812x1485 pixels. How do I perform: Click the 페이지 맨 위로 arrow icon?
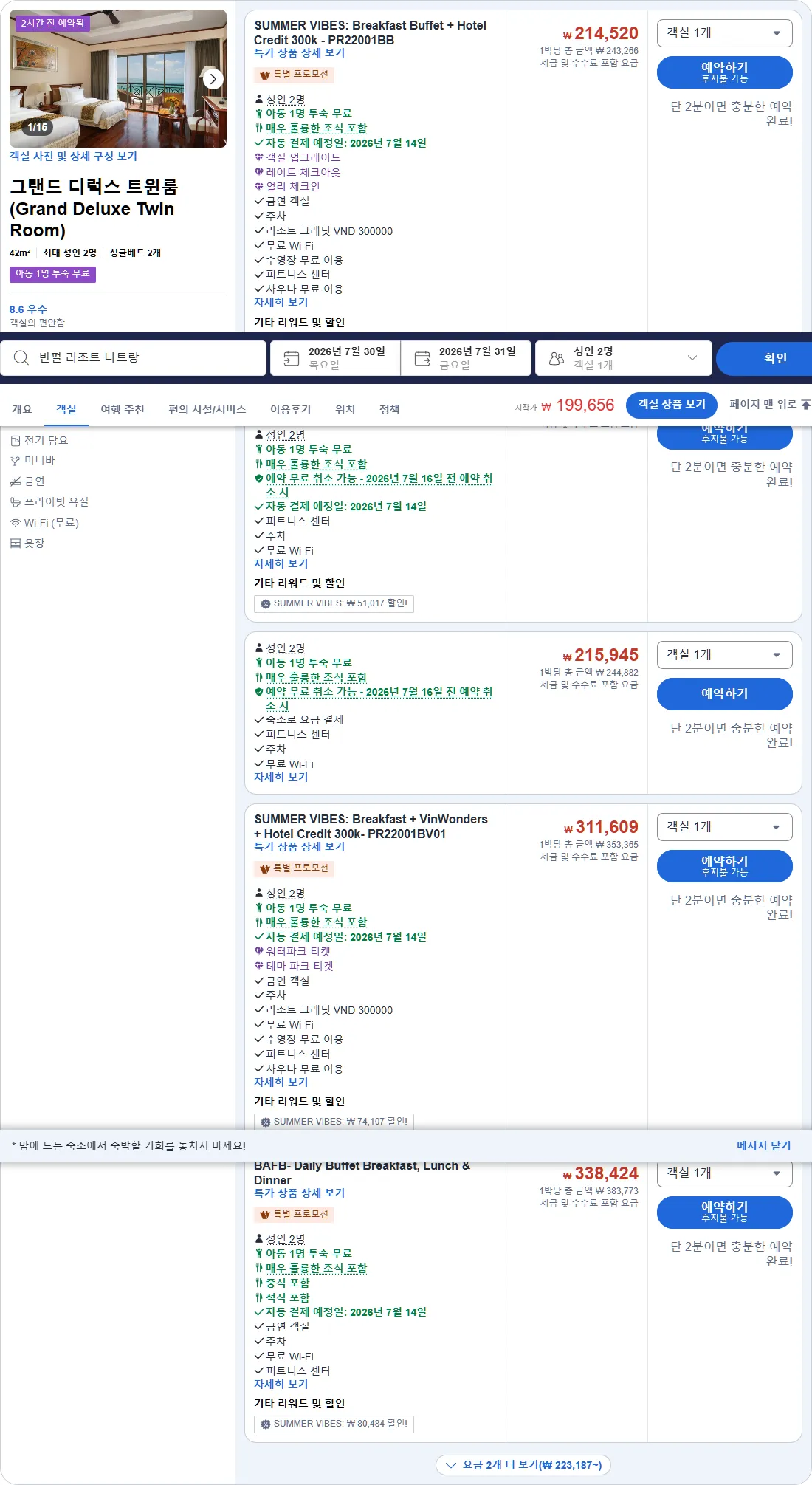click(x=805, y=405)
